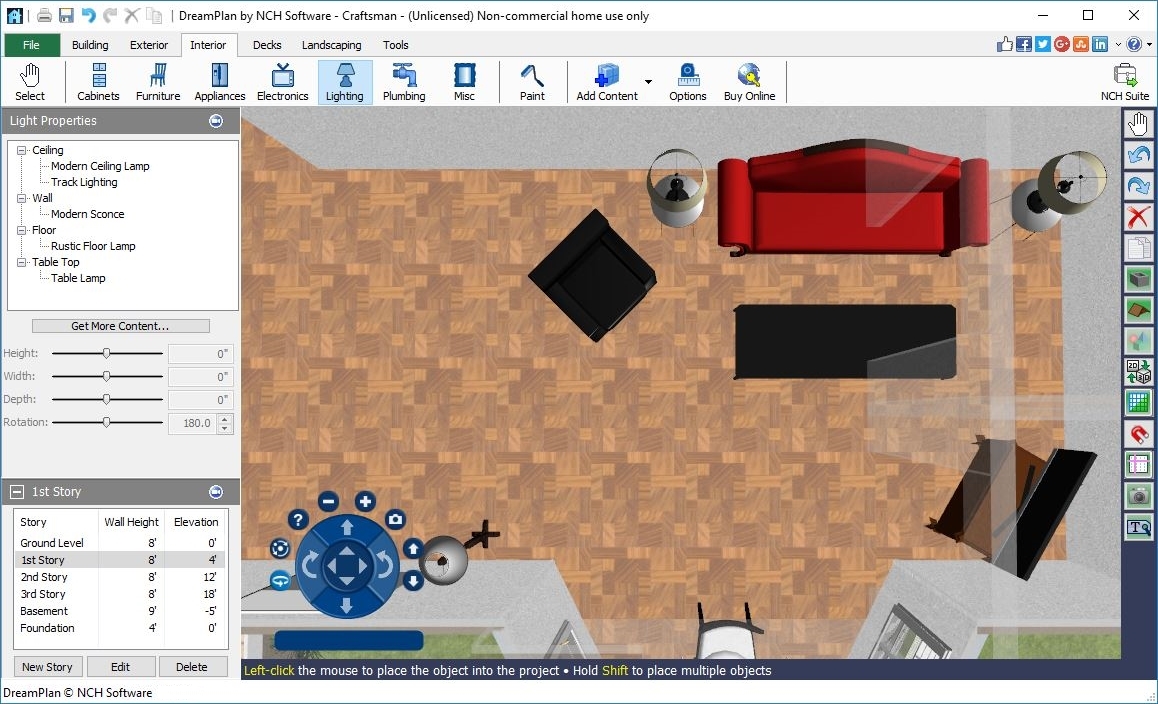Open the Paint tool

point(532,82)
